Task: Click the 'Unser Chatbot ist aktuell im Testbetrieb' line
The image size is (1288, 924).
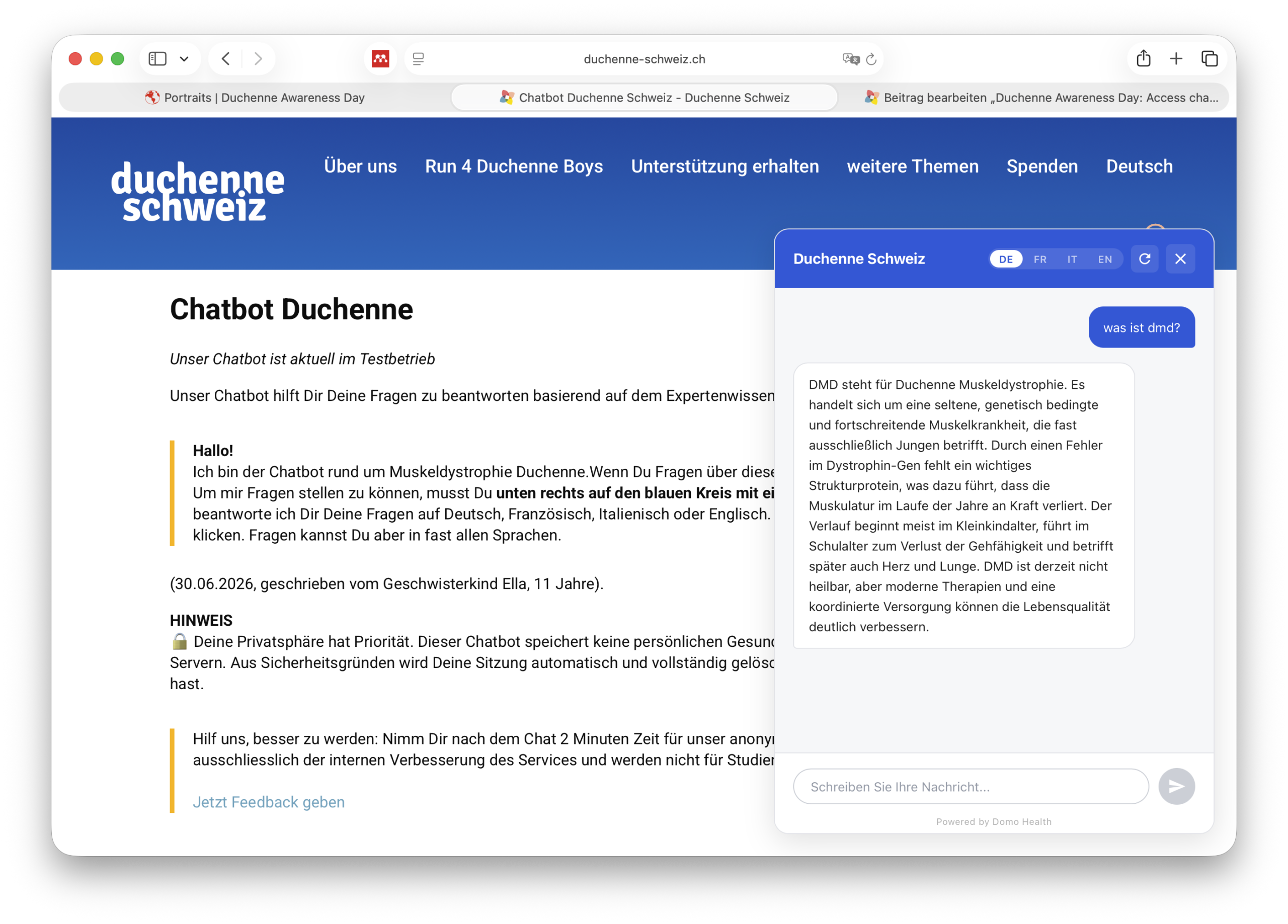Action: coord(302,359)
